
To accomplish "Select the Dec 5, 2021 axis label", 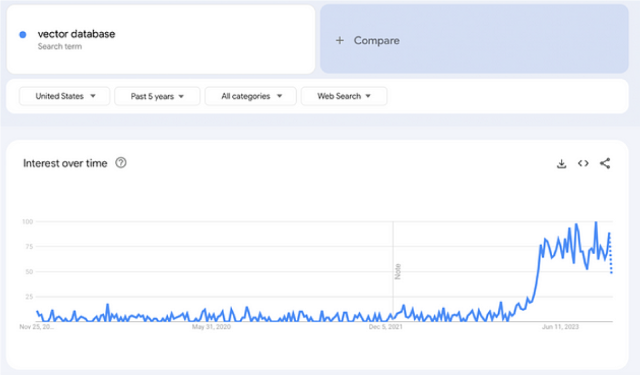I will click(385, 327).
